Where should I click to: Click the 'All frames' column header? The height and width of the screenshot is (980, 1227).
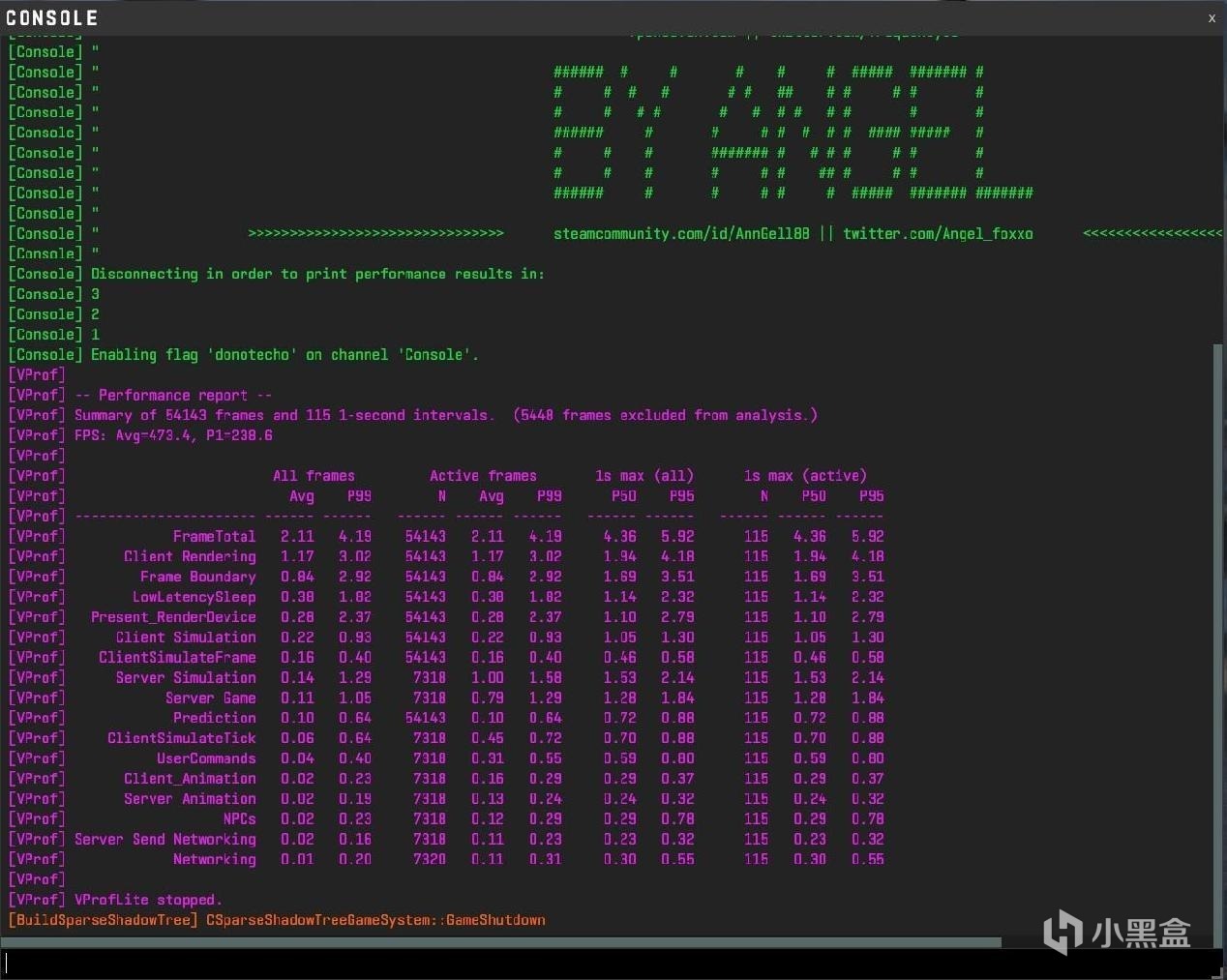pyautogui.click(x=314, y=476)
